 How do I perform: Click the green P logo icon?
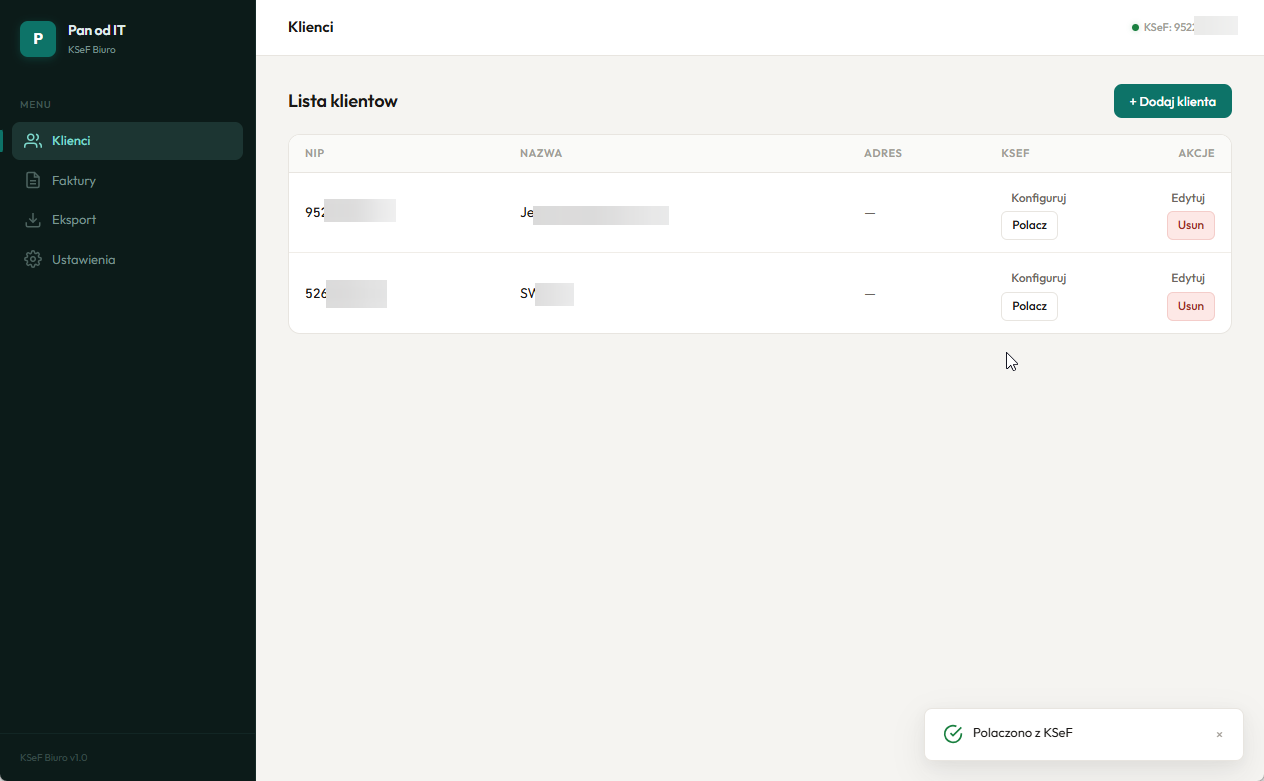(38, 39)
